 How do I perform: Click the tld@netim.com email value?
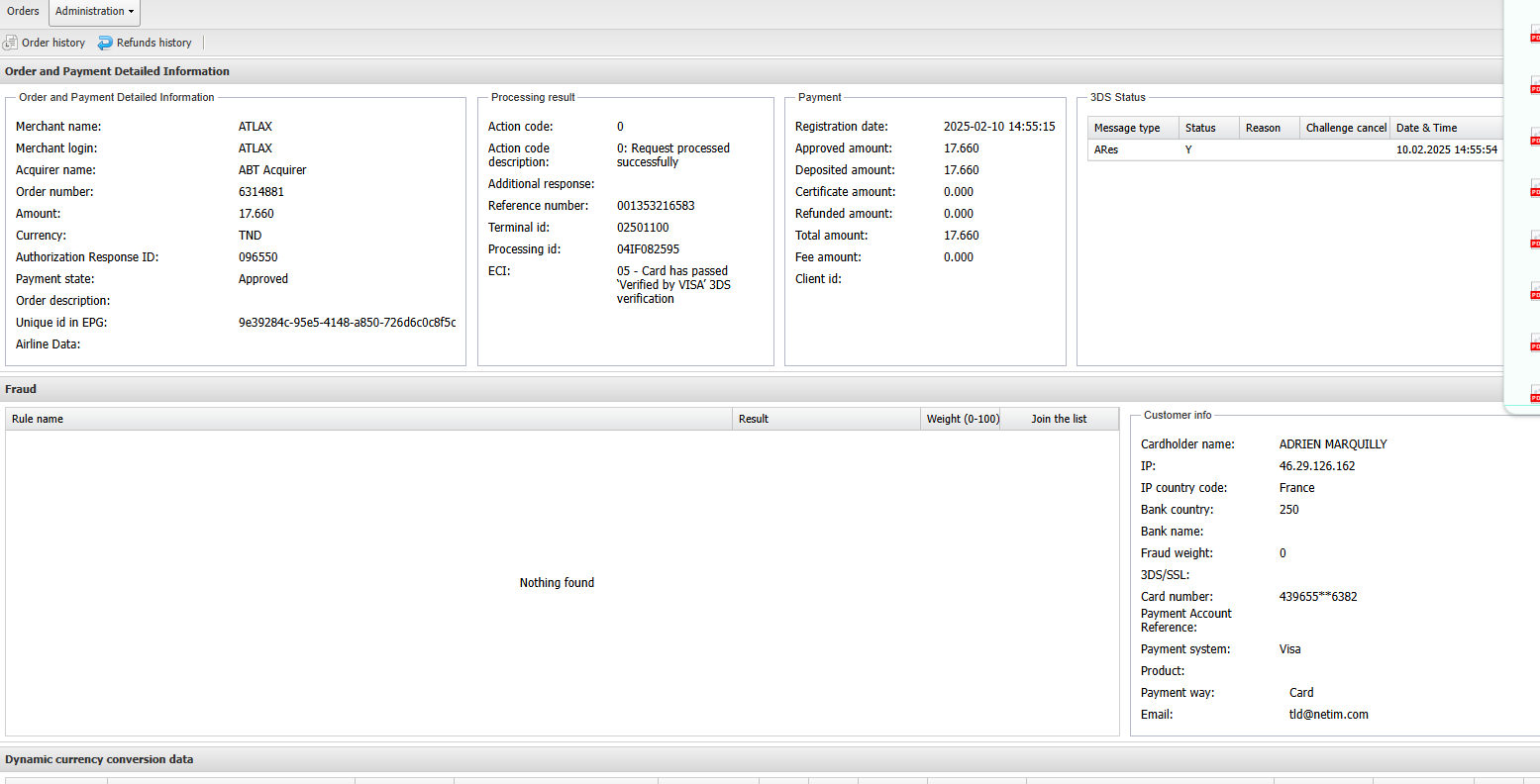(1328, 715)
